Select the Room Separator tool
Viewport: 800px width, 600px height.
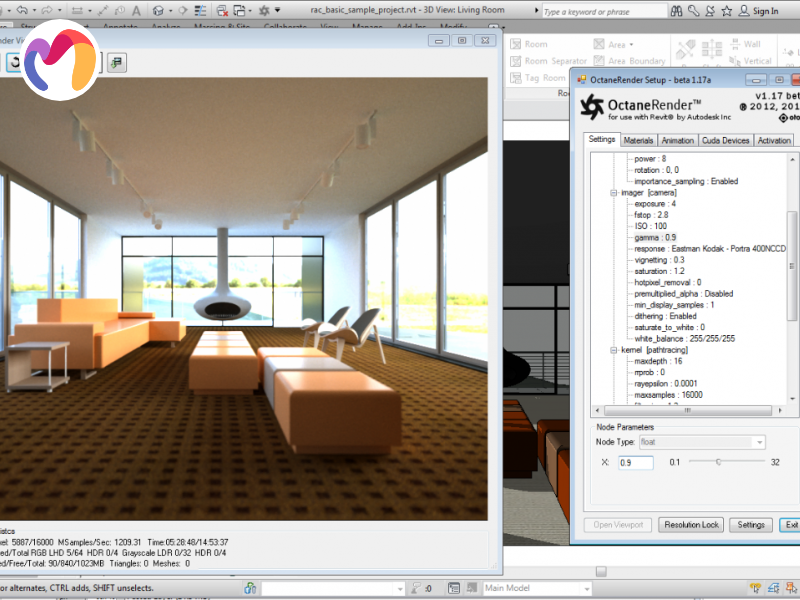[513, 61]
